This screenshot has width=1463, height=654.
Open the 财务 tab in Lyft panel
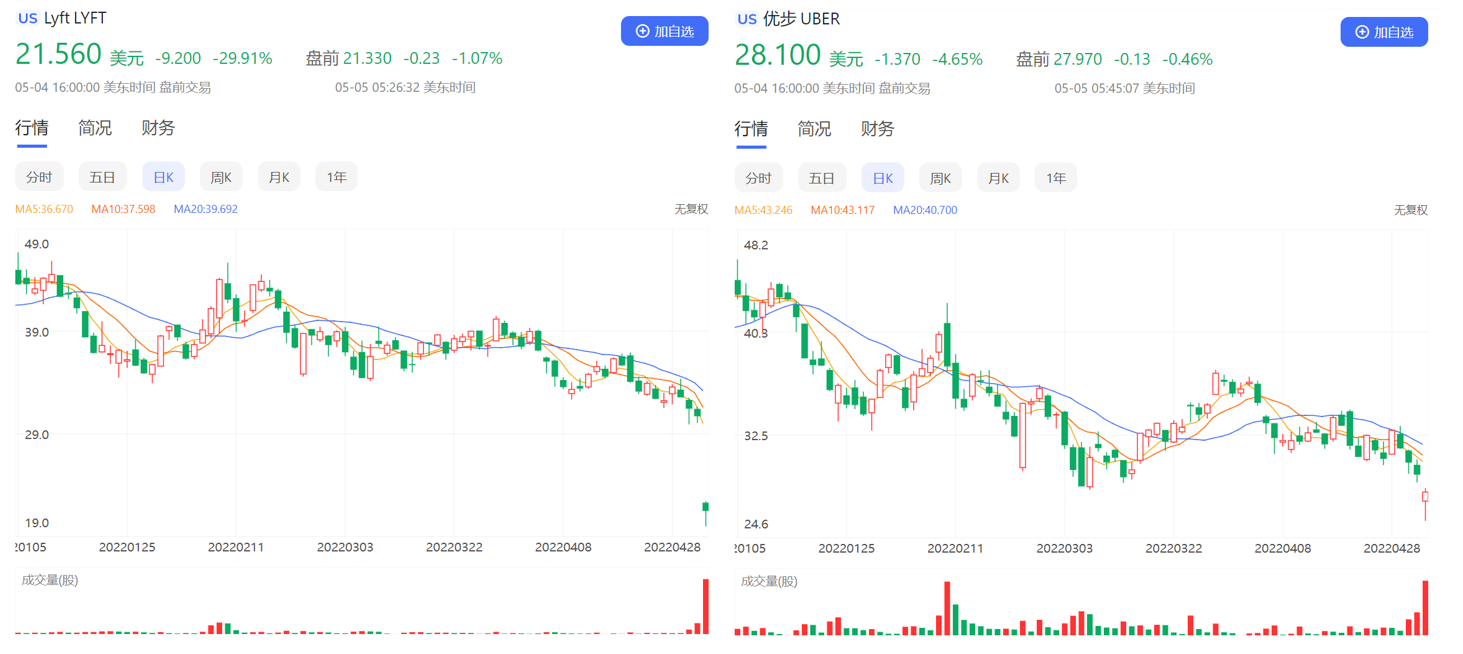[x=158, y=128]
